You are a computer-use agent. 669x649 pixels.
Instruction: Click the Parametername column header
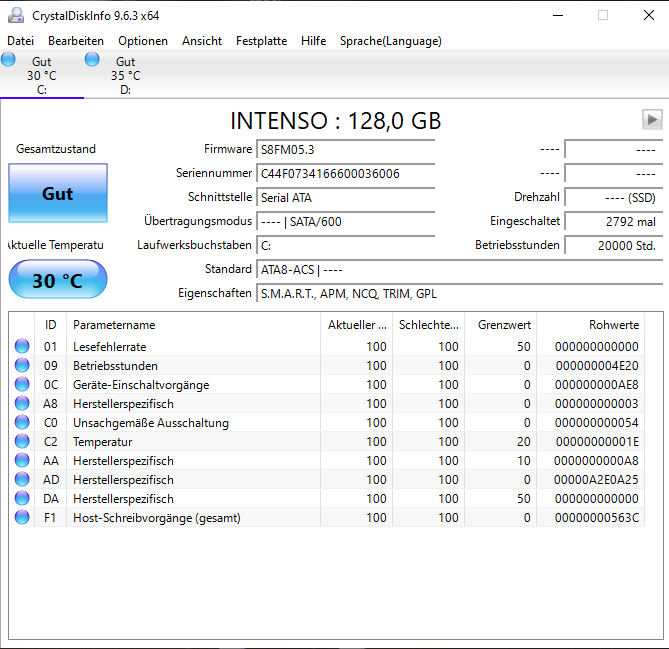coord(193,325)
